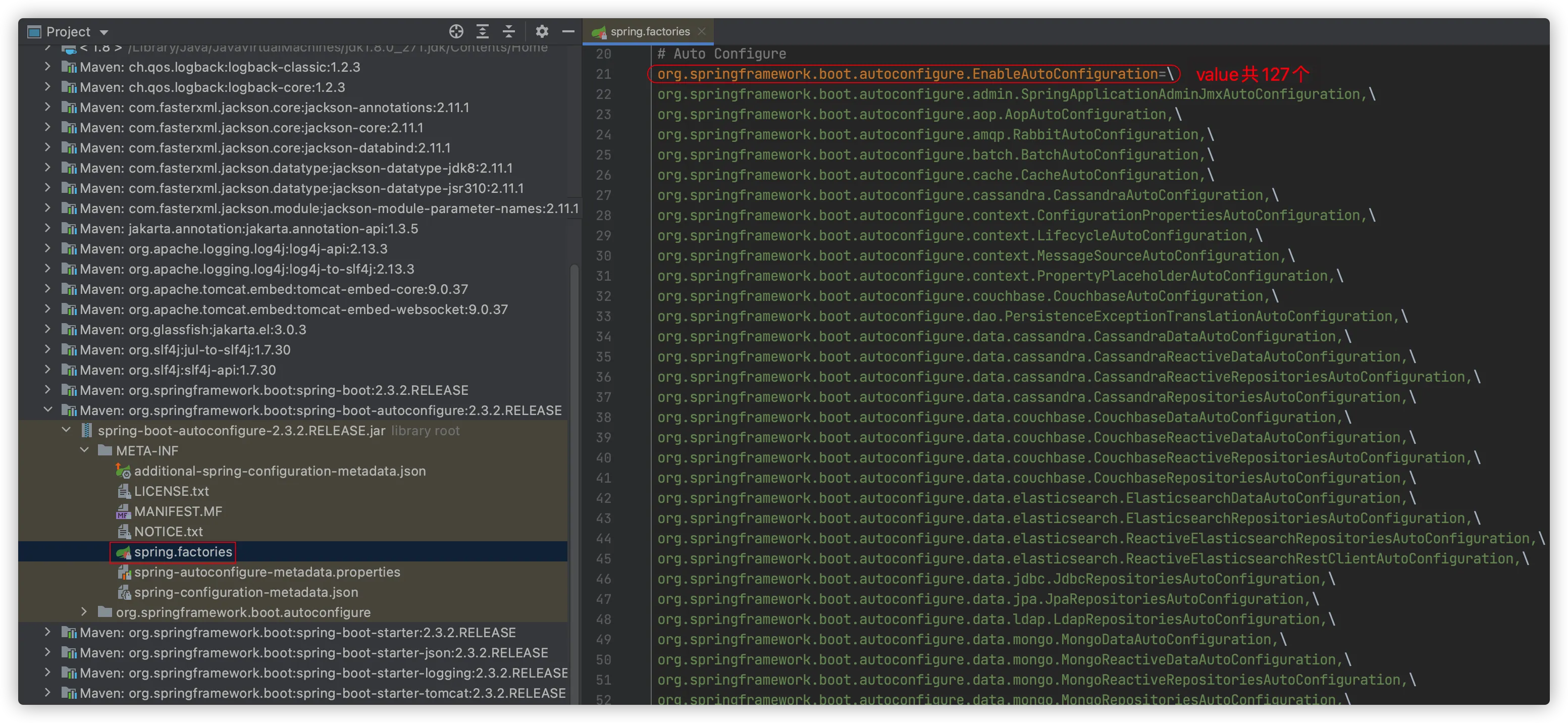Click library icon of Maven log4j-api:2.13.3
This screenshot has width=1568, height=723.
(x=69, y=249)
